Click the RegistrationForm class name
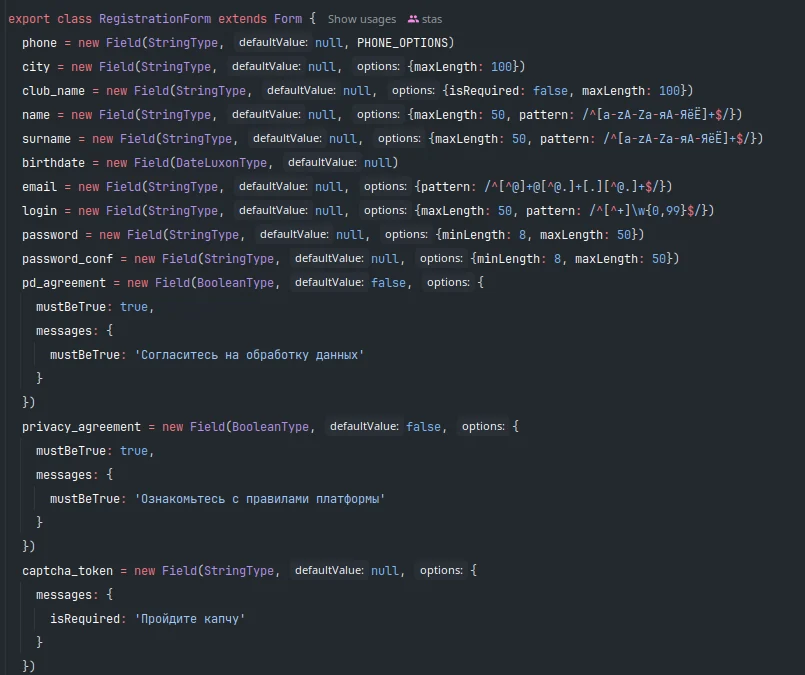Screen dimensions: 805x675 [x=155, y=19]
